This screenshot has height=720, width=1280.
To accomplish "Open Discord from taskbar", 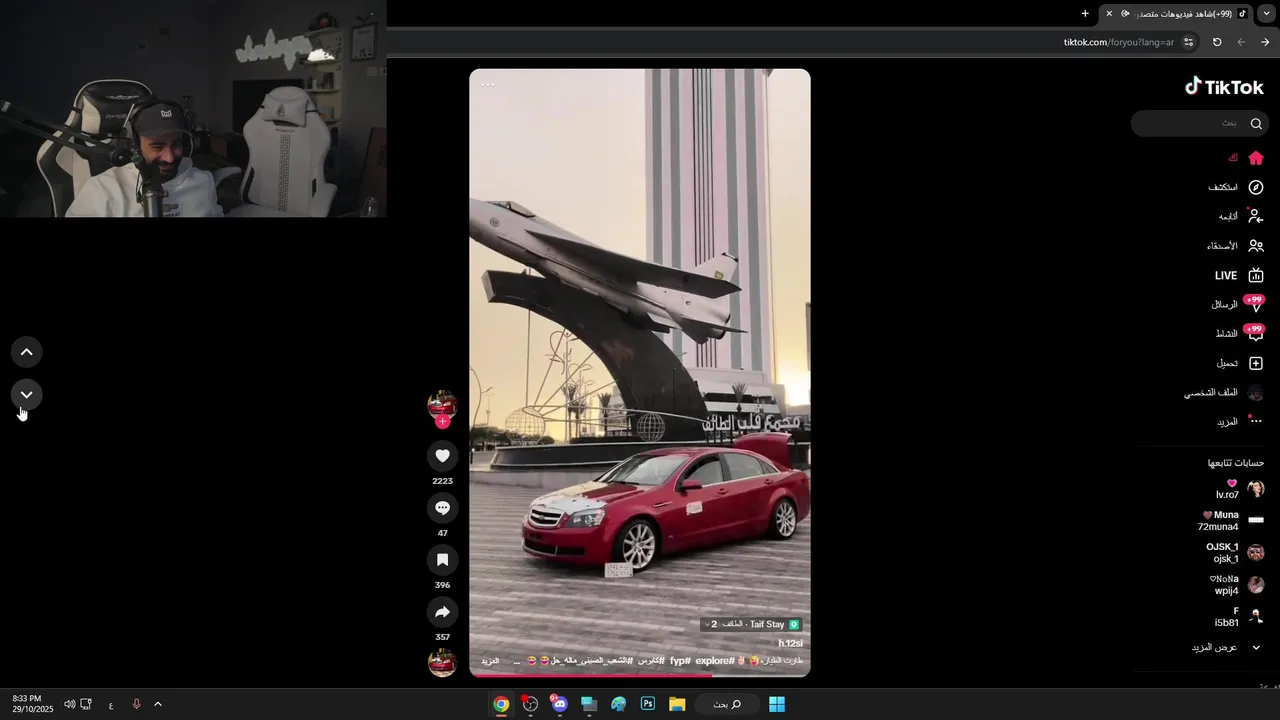I will click(559, 704).
